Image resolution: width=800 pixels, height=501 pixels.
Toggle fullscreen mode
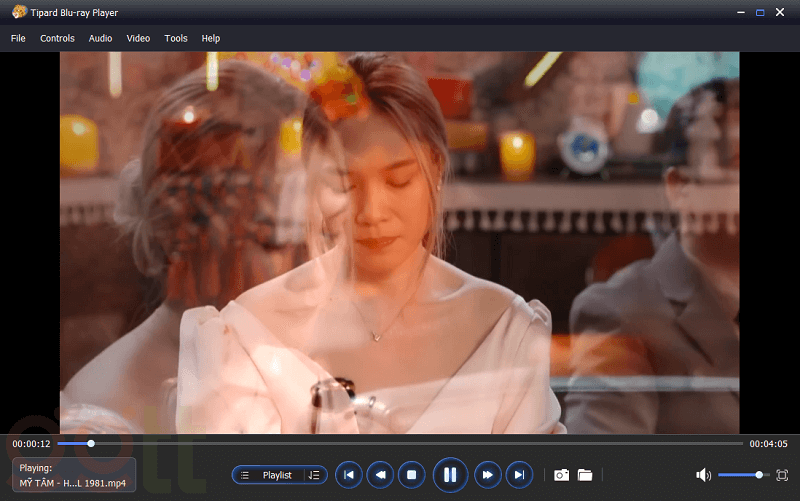coord(782,474)
